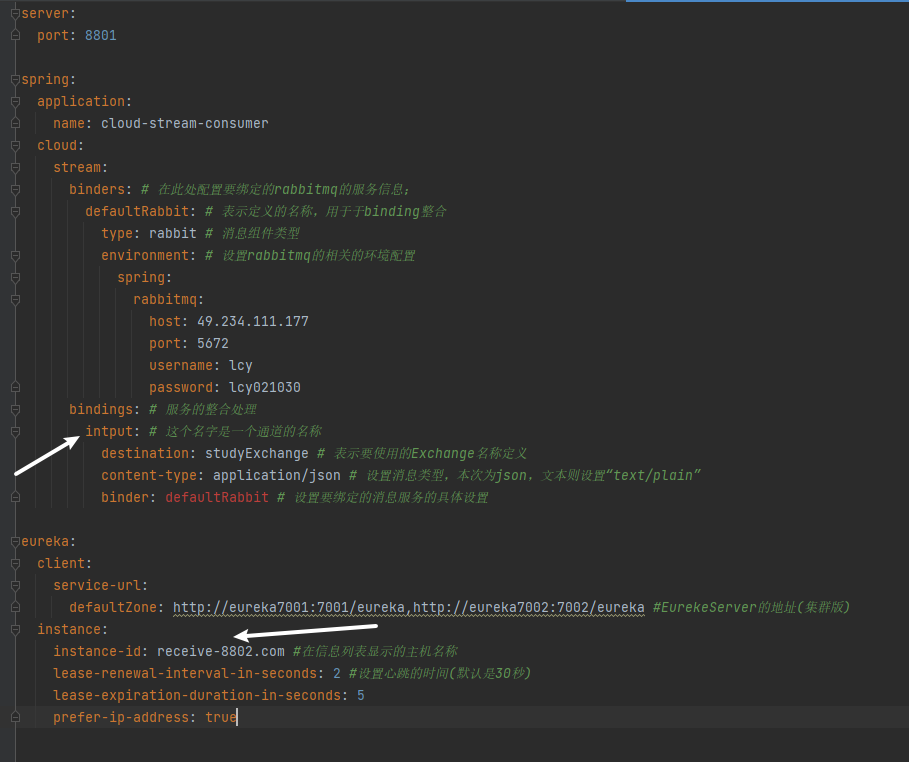Click the server port value 8801
The height and width of the screenshot is (762, 909).
tap(100, 36)
